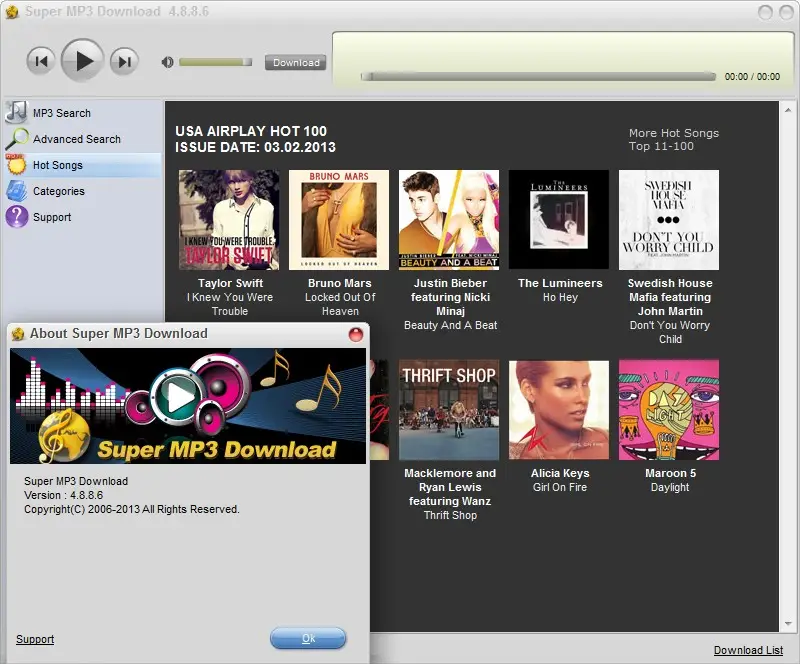Viewport: 800px width, 664px height.
Task: Open the Download List link
Action: point(748,650)
